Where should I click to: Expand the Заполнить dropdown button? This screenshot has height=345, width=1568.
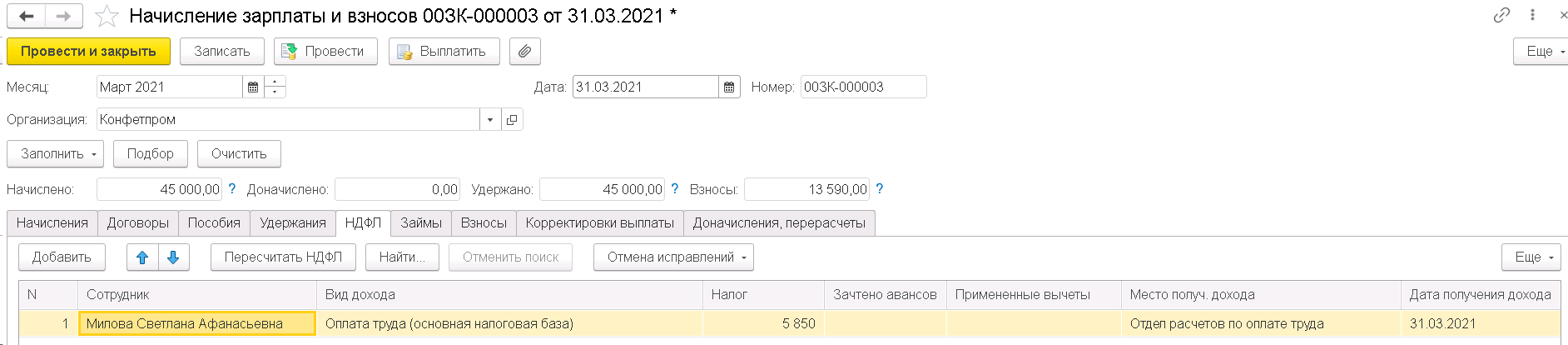point(55,154)
